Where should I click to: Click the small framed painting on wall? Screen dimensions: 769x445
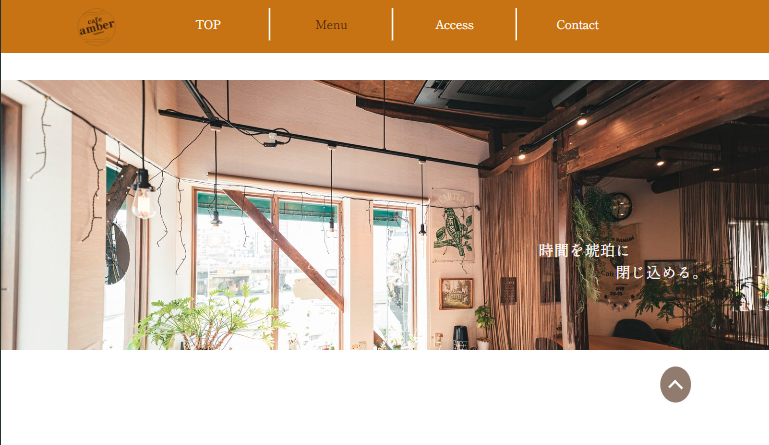coord(456,293)
